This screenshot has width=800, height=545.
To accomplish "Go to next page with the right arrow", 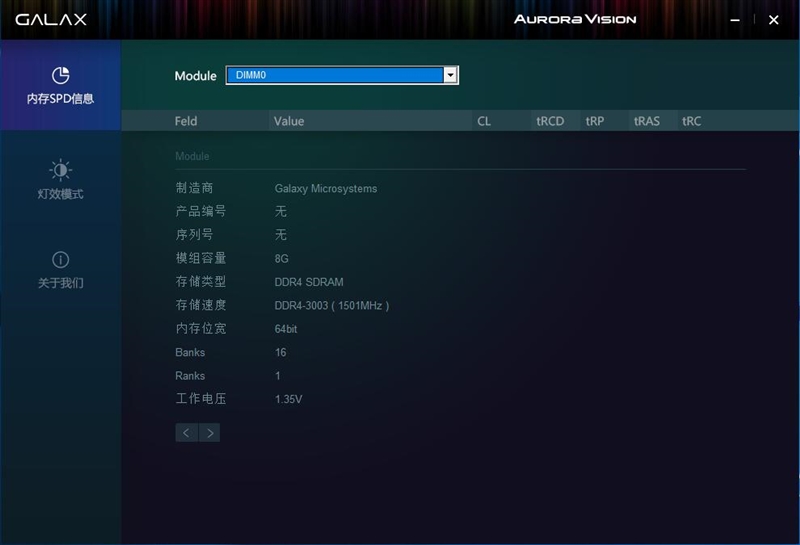I will (210, 433).
